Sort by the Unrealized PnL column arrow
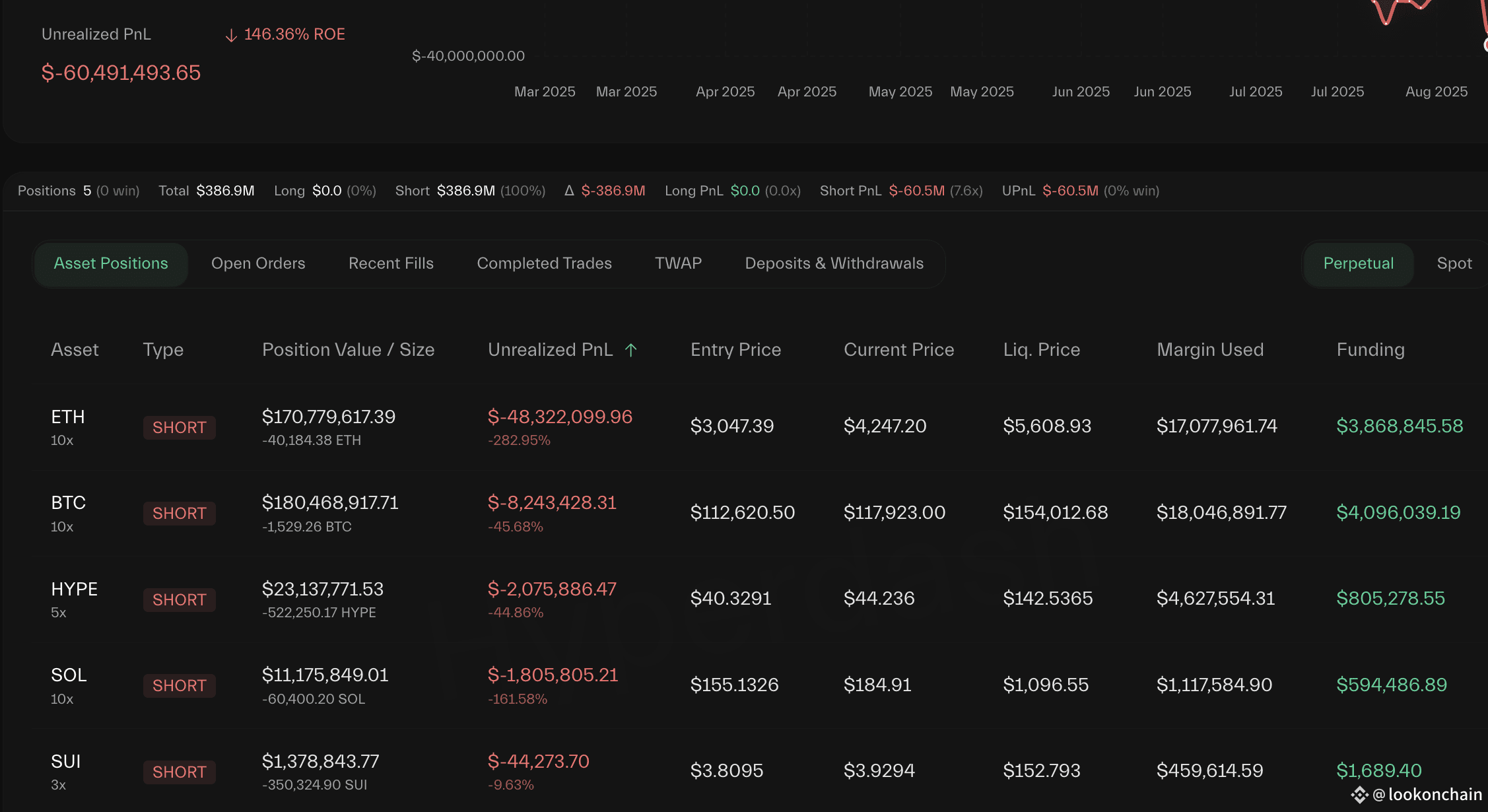The image size is (1488, 812). click(x=630, y=350)
